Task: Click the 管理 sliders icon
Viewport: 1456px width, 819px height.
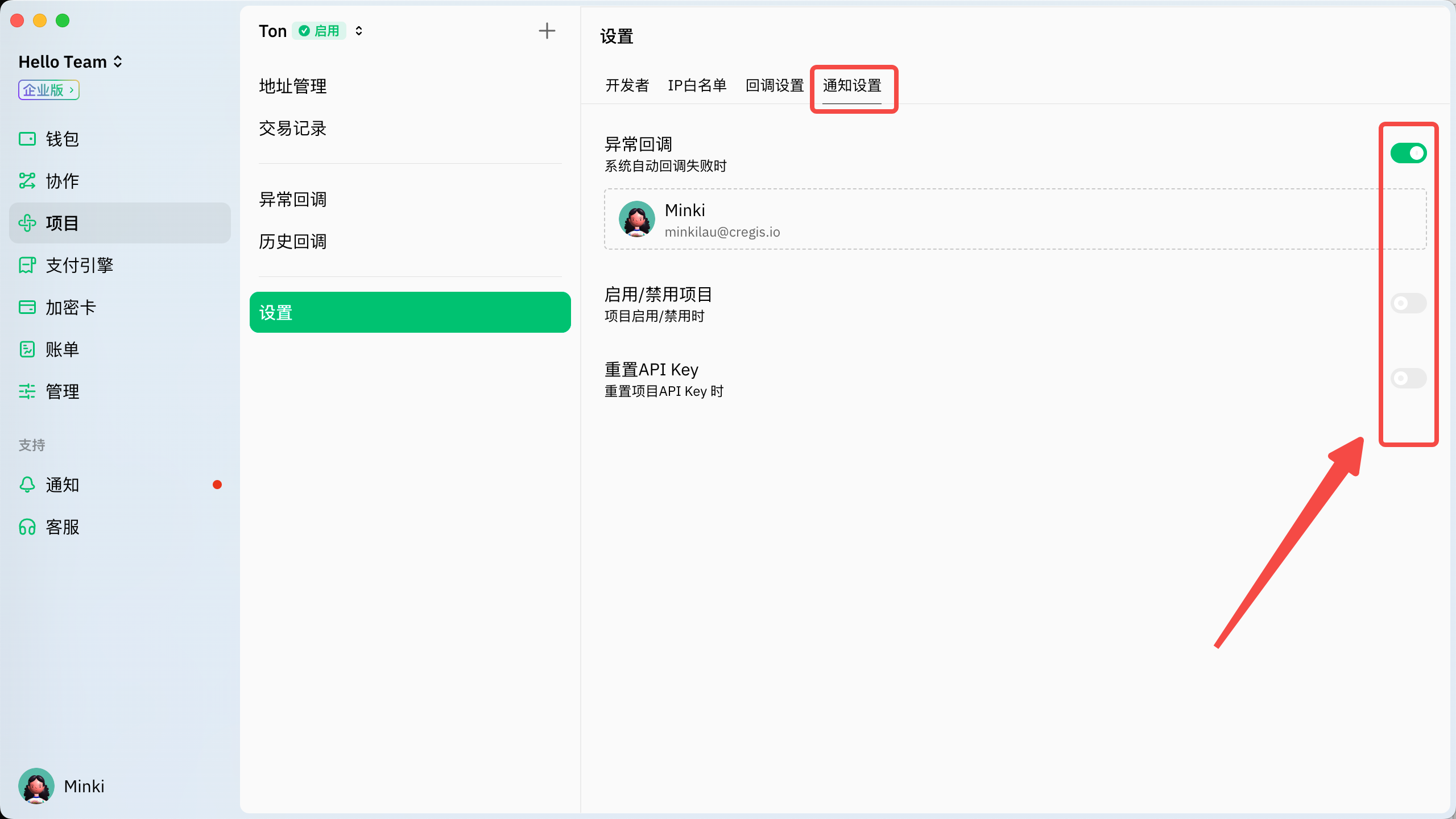Action: pos(27,391)
